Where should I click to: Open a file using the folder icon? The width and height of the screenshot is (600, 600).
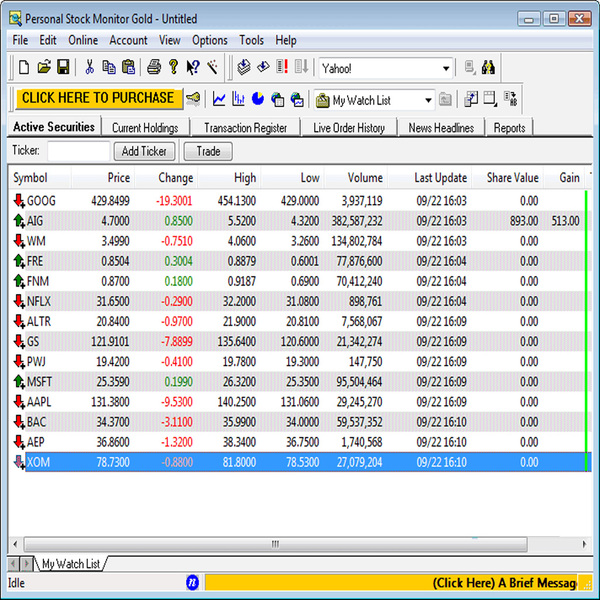point(44,67)
